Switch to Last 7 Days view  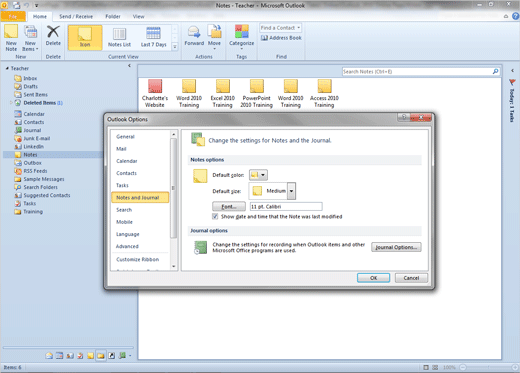coord(153,37)
